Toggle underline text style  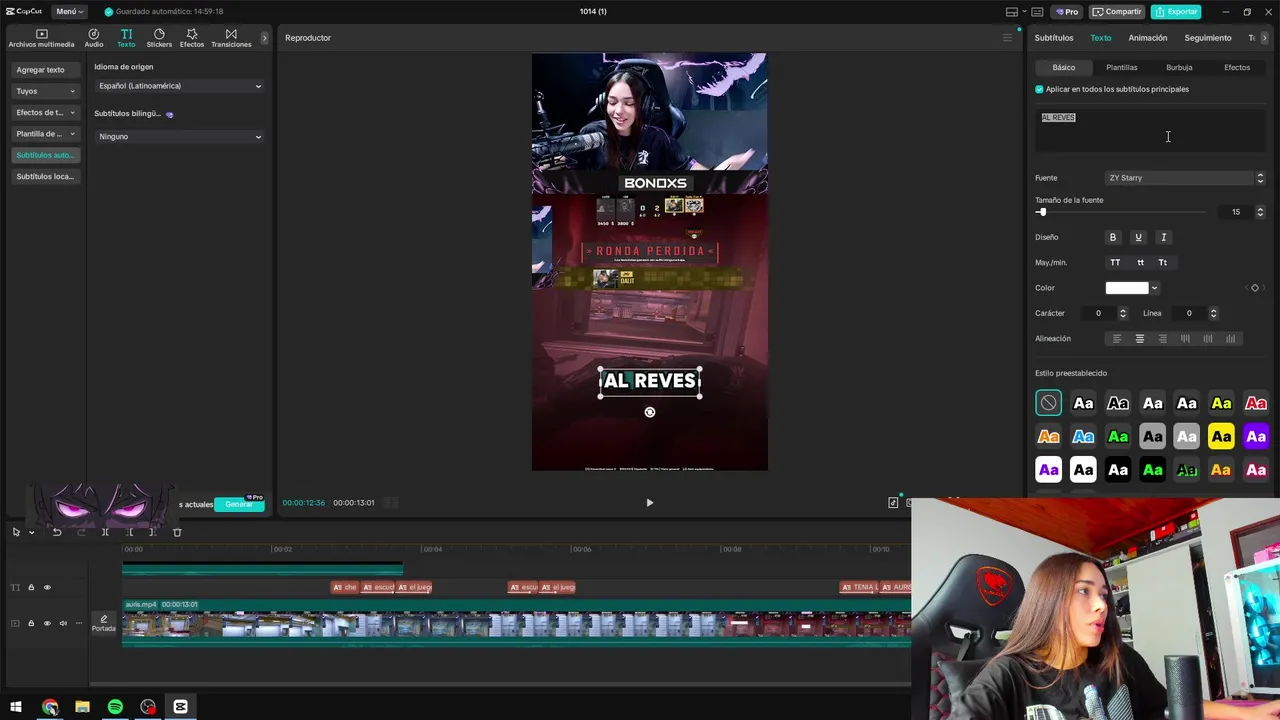click(1138, 237)
